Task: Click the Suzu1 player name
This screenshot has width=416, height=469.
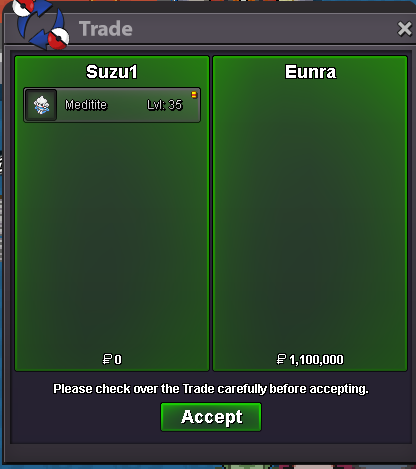Action: coord(112,72)
